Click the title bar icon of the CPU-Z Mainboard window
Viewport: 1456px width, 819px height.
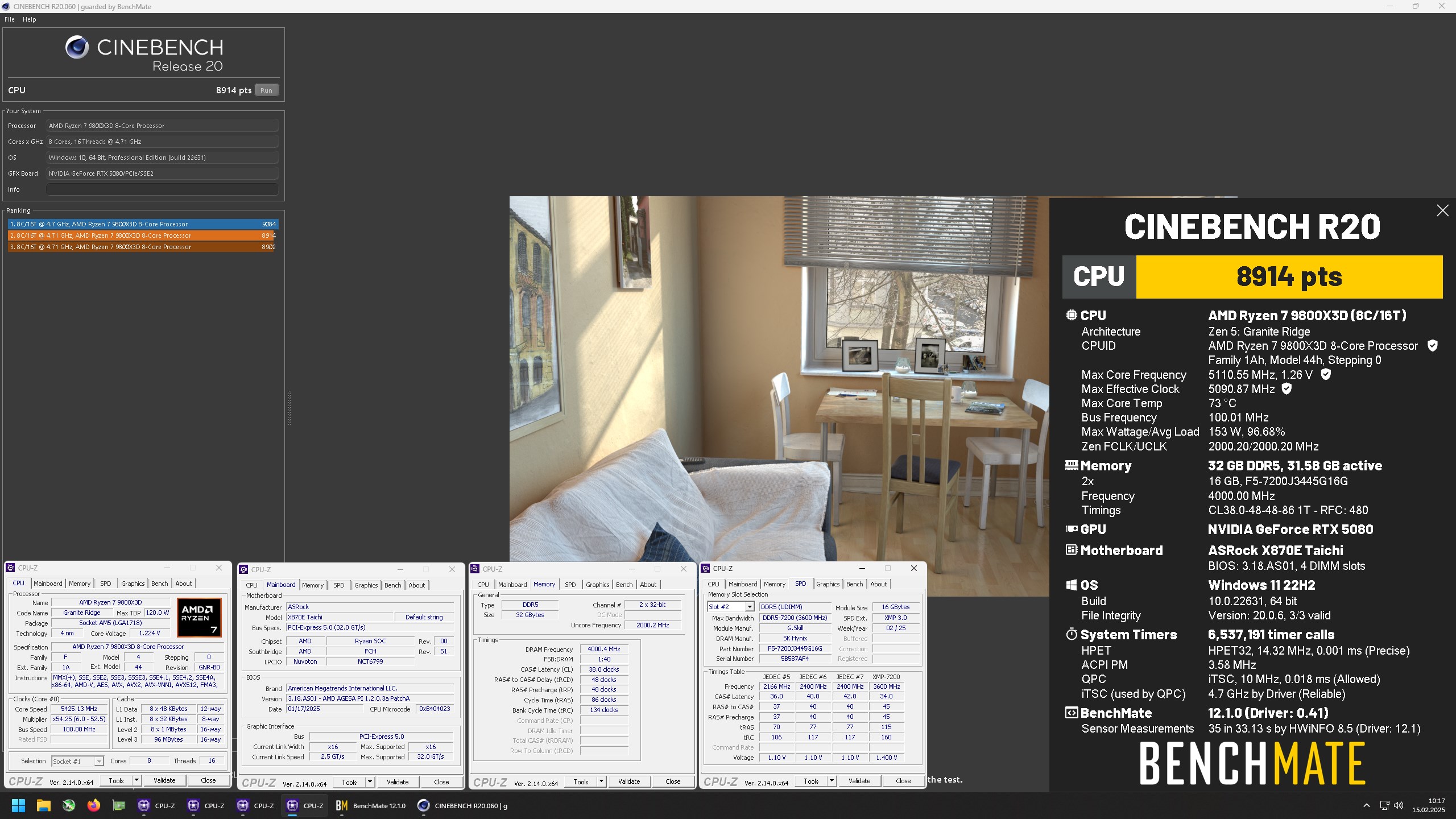(243, 569)
